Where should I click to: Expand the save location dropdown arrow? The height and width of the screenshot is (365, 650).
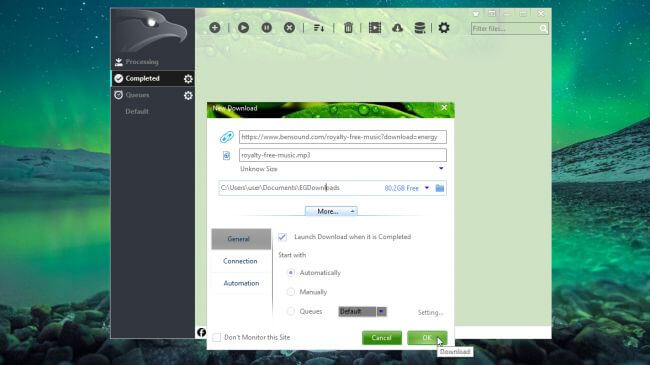pyautogui.click(x=427, y=188)
